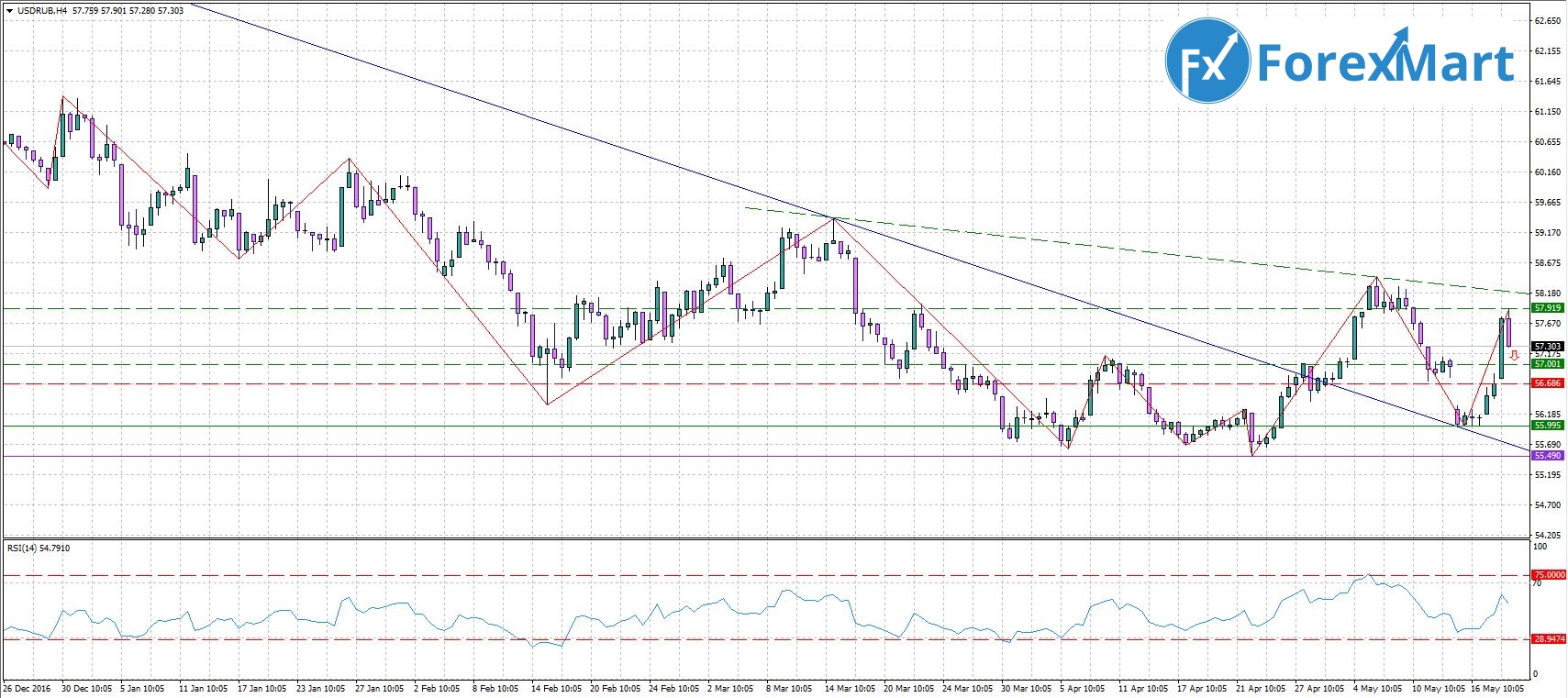The image size is (1568, 698).
Task: Click the 11 Apr 10:05 time label
Action: pyautogui.click(x=1143, y=689)
